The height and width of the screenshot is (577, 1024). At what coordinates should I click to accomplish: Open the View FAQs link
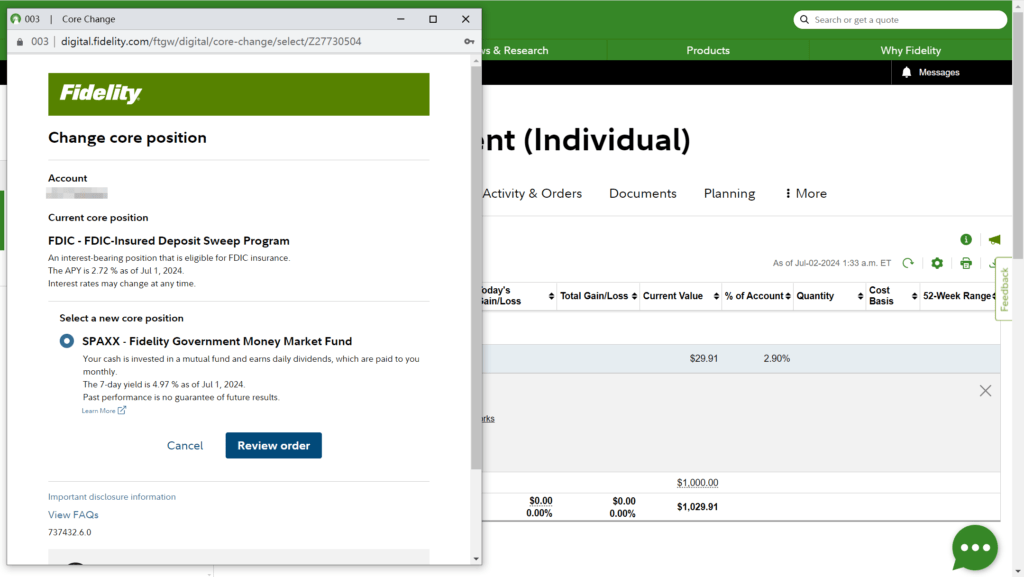click(73, 514)
